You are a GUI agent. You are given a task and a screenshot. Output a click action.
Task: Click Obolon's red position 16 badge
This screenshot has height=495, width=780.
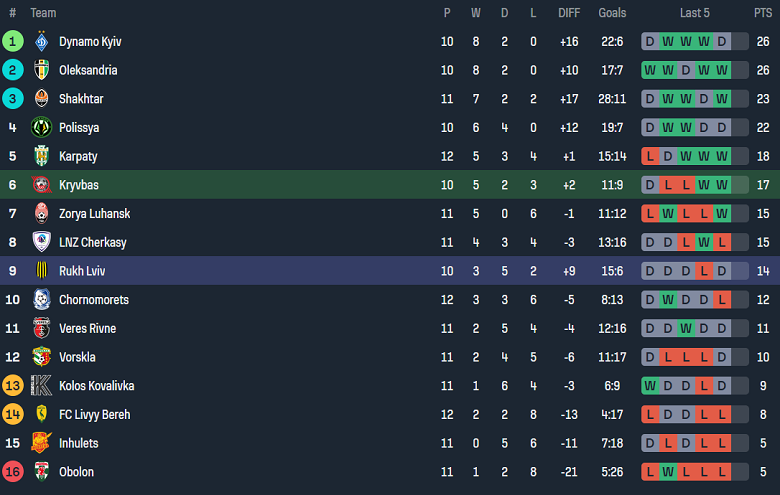(13, 472)
